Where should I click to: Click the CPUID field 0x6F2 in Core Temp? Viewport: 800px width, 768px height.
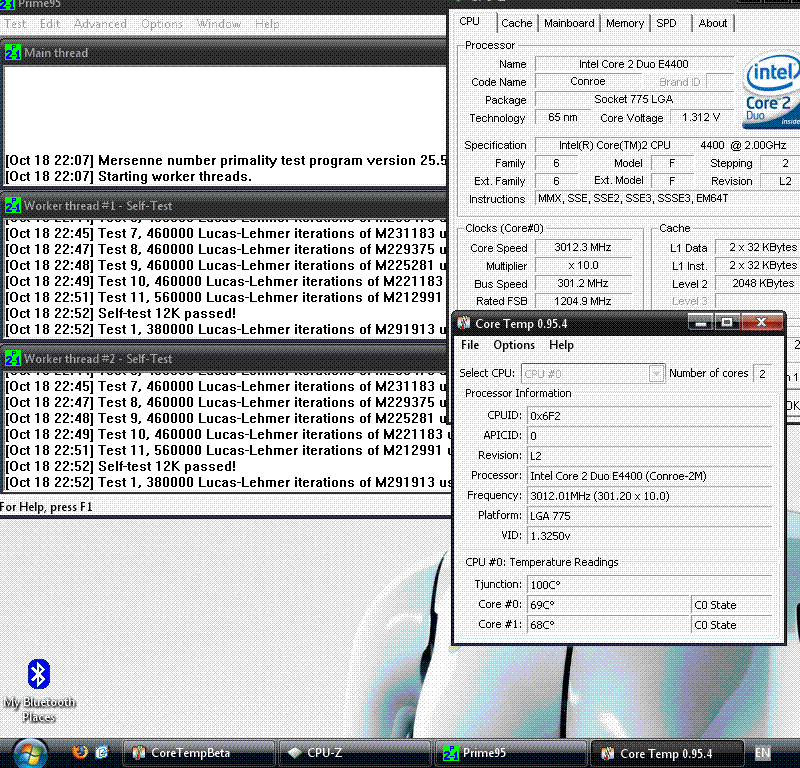click(x=649, y=416)
